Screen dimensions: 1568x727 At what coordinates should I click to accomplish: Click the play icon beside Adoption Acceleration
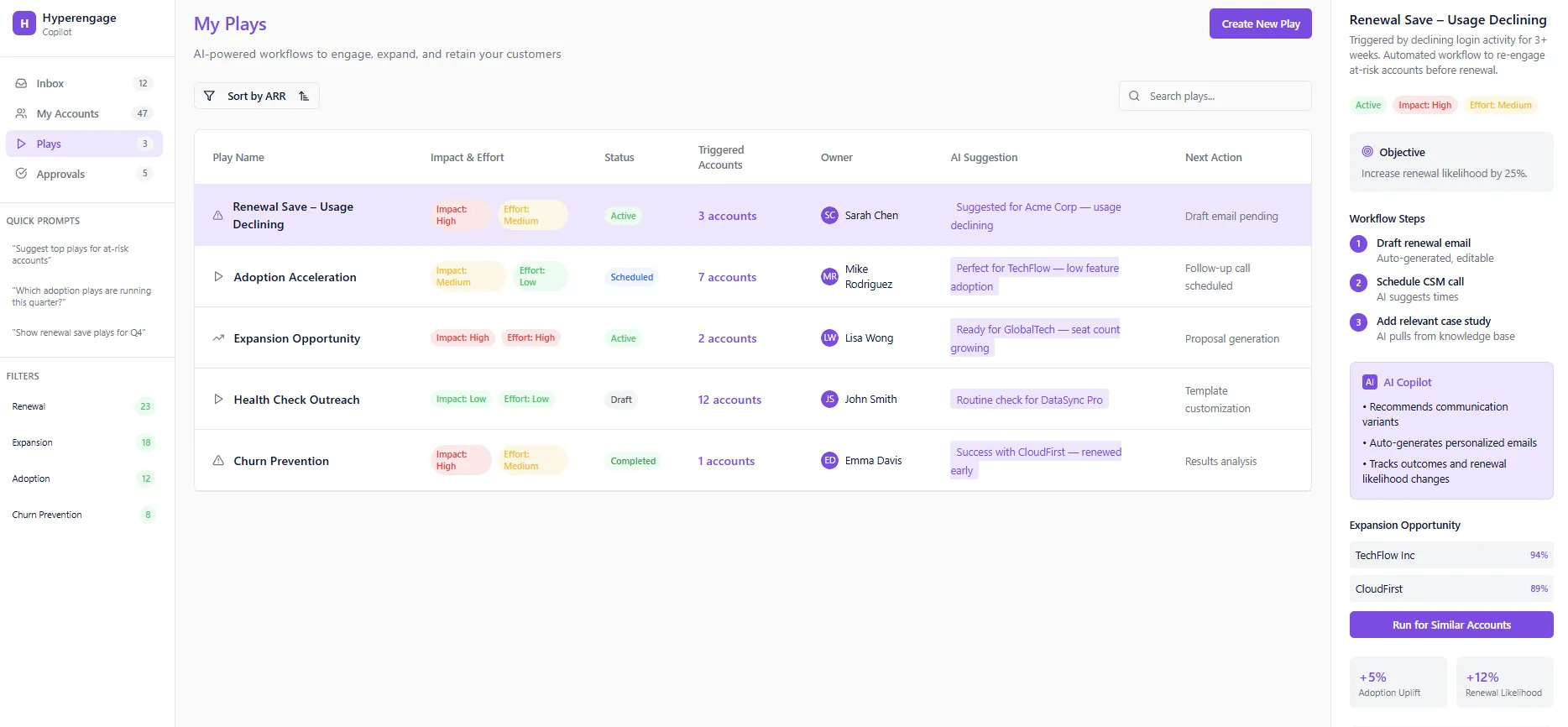[218, 277]
